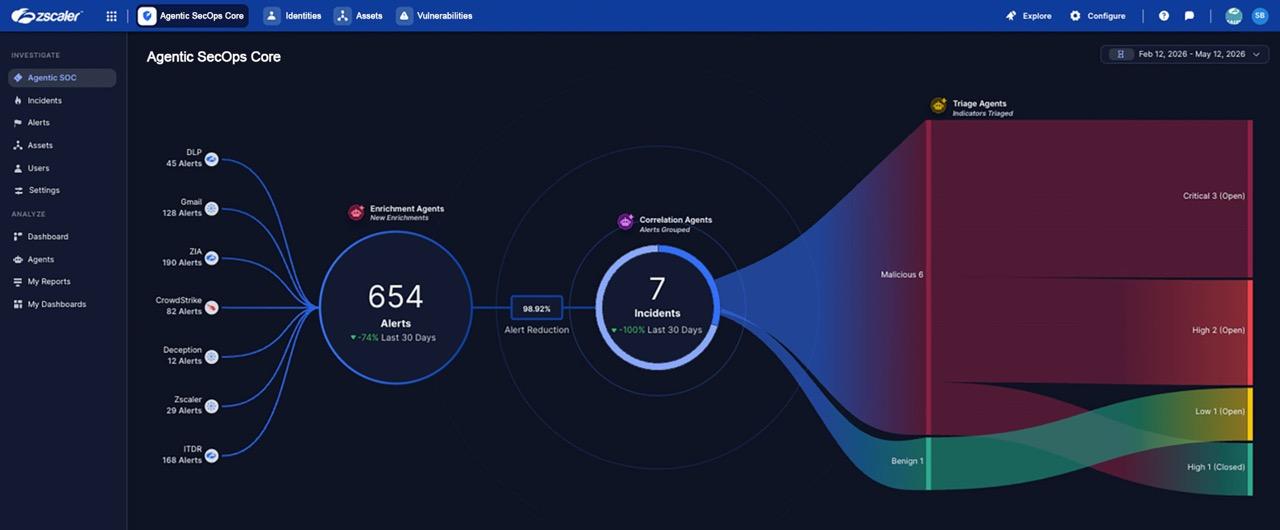Switch to the Identities tab
This screenshot has height=530, width=1280.
click(x=293, y=16)
